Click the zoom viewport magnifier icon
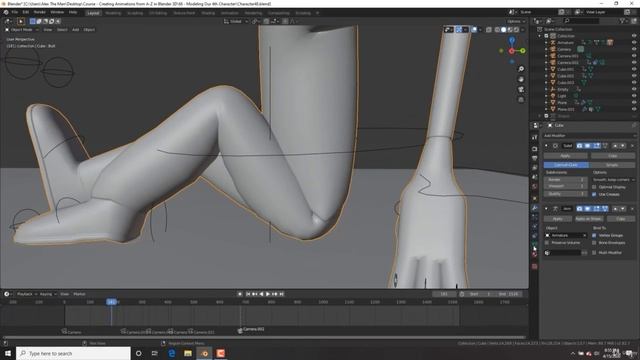 tap(521, 69)
